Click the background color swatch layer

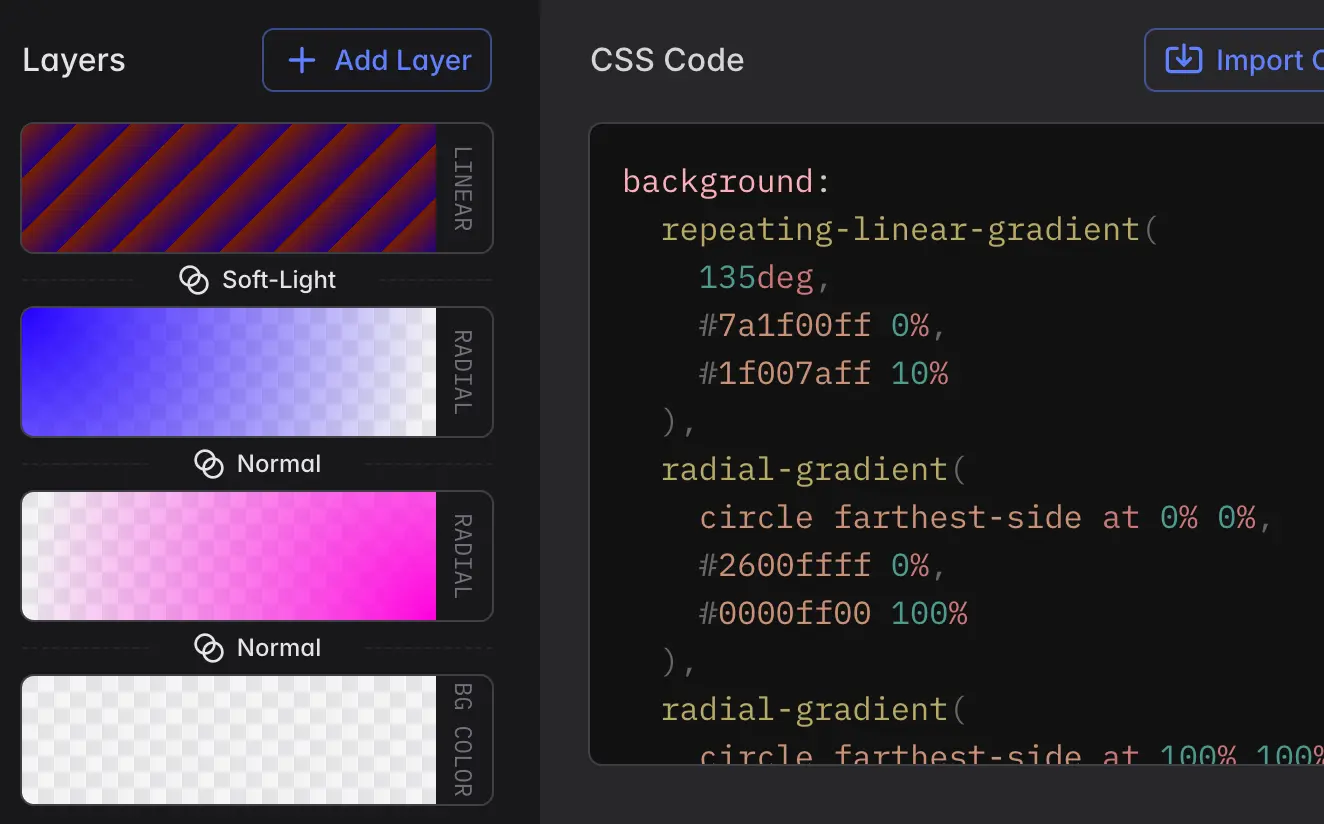click(228, 739)
